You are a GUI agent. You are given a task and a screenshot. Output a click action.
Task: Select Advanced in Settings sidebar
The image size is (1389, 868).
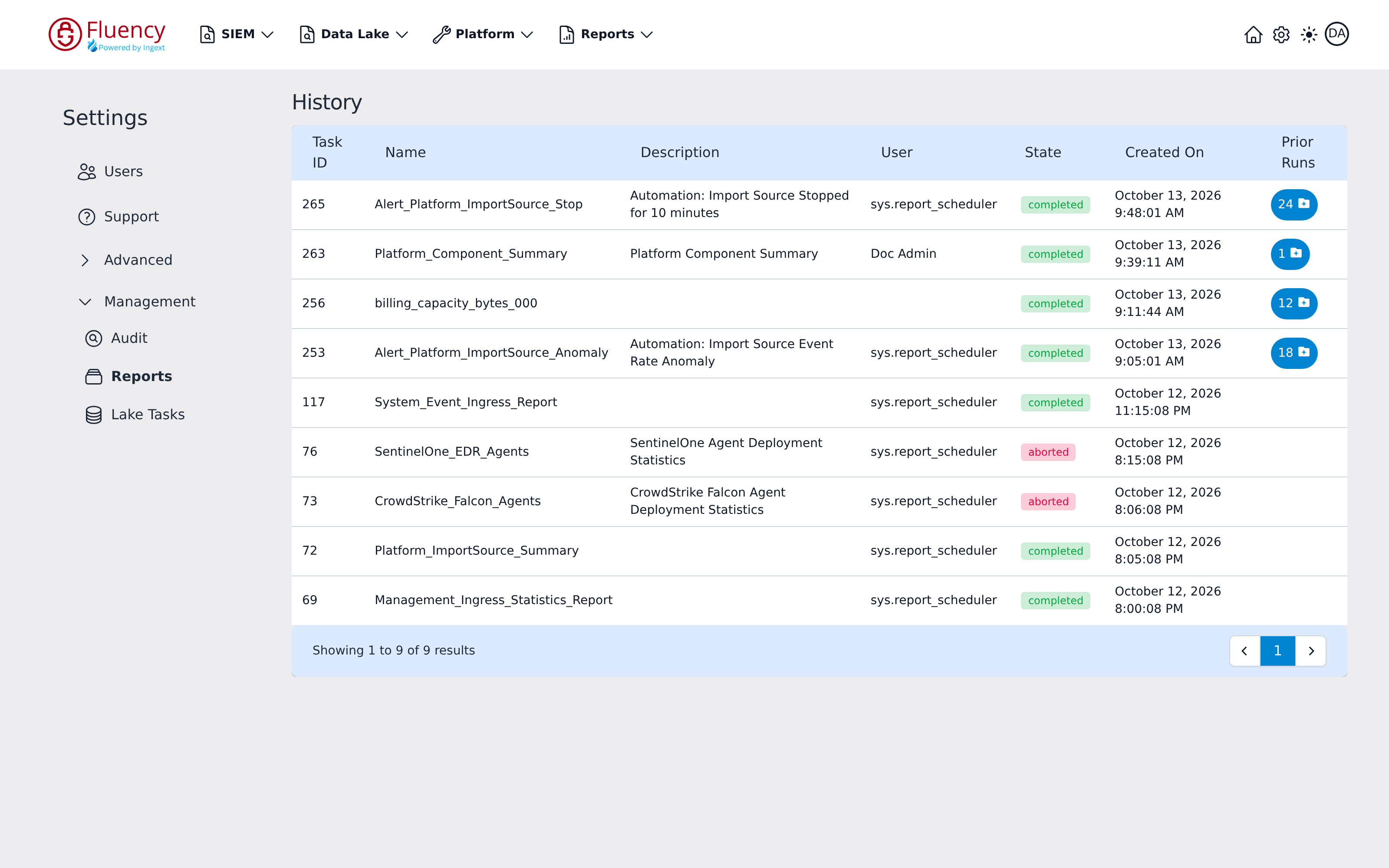pyautogui.click(x=138, y=260)
